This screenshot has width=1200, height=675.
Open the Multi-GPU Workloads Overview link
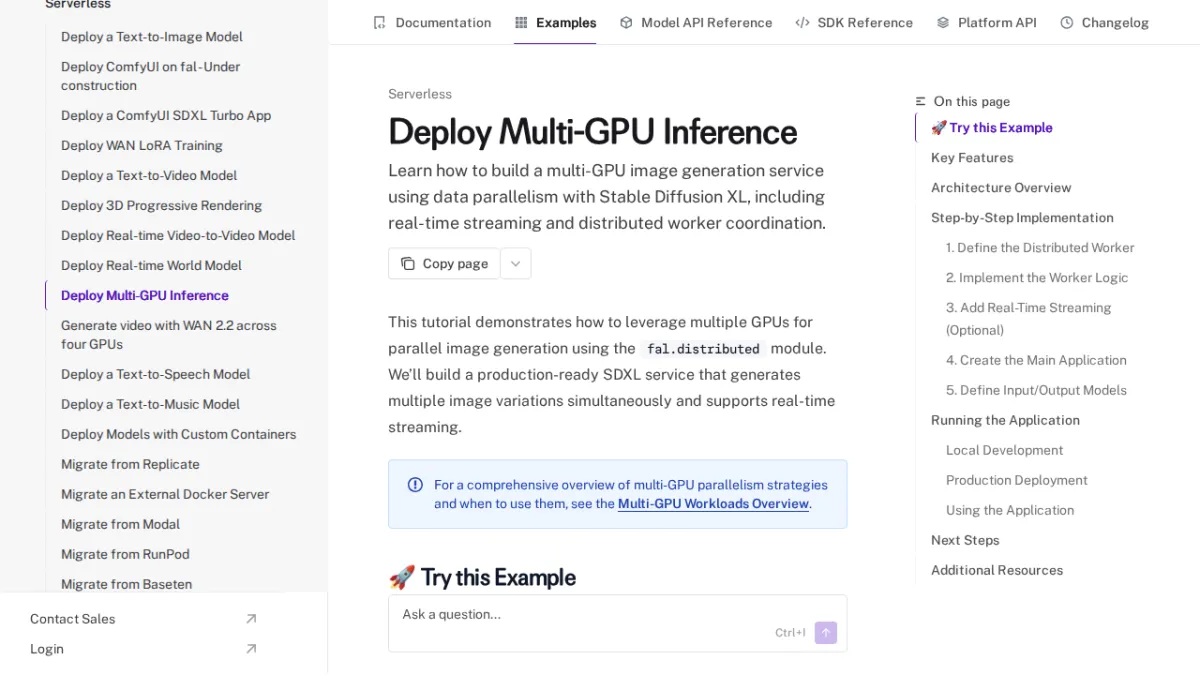pos(713,504)
